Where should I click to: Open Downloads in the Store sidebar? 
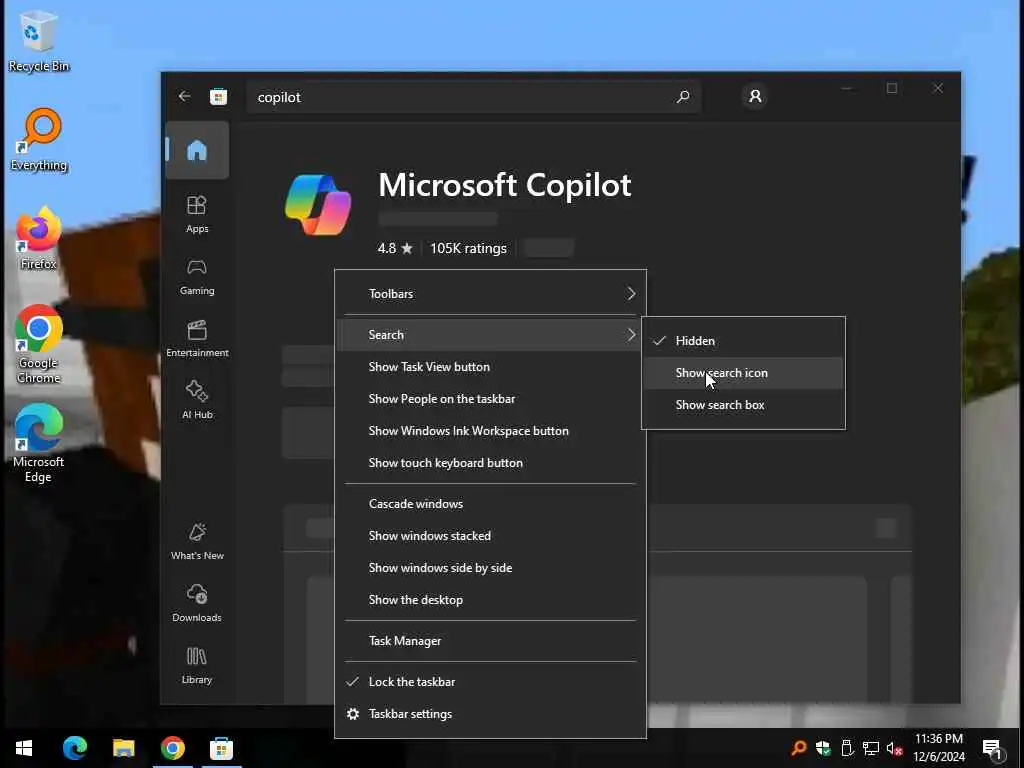(197, 603)
